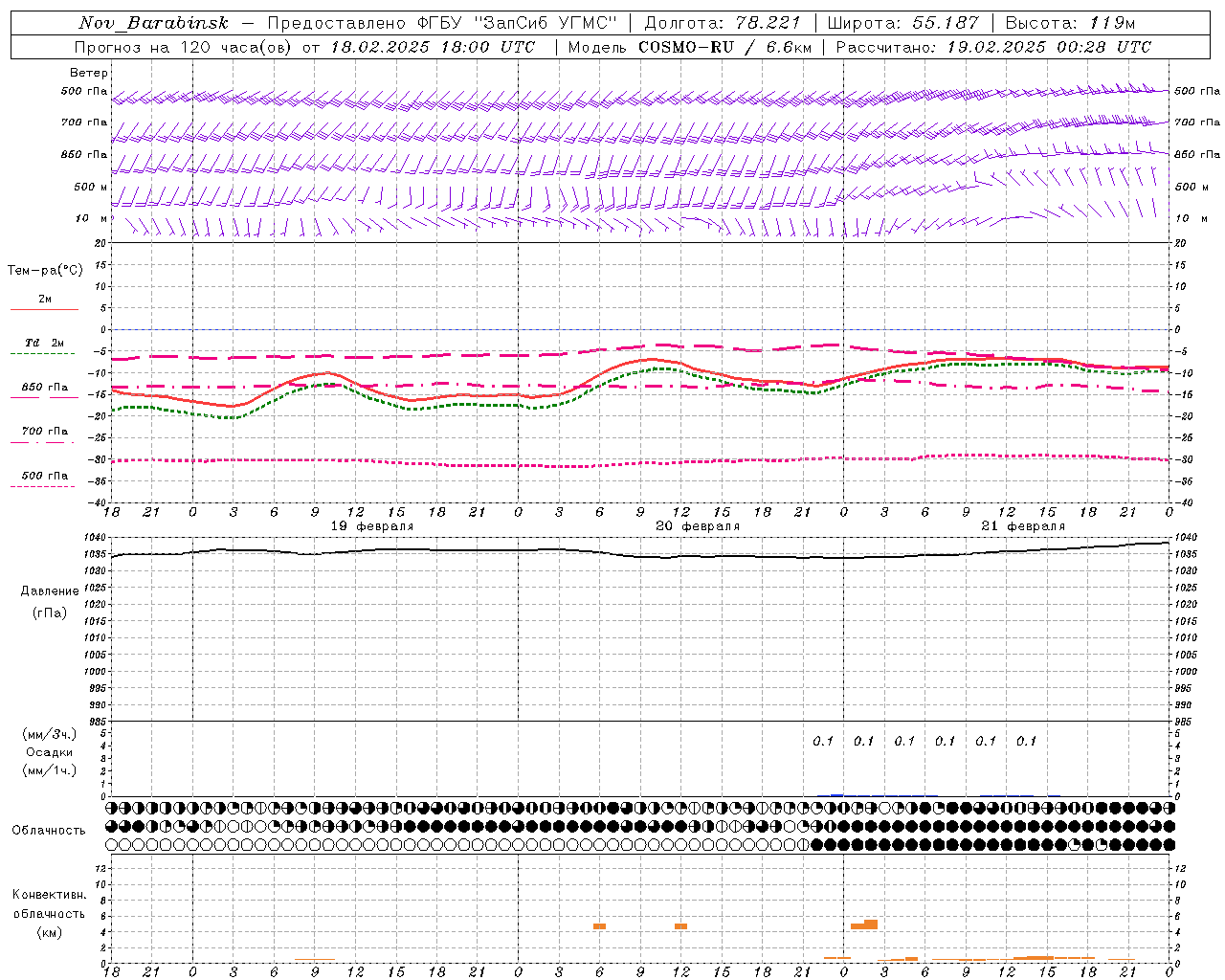1225x980 pixels.
Task: Click the (мм/3ч.) precipitation unit label
Action: 50,734
